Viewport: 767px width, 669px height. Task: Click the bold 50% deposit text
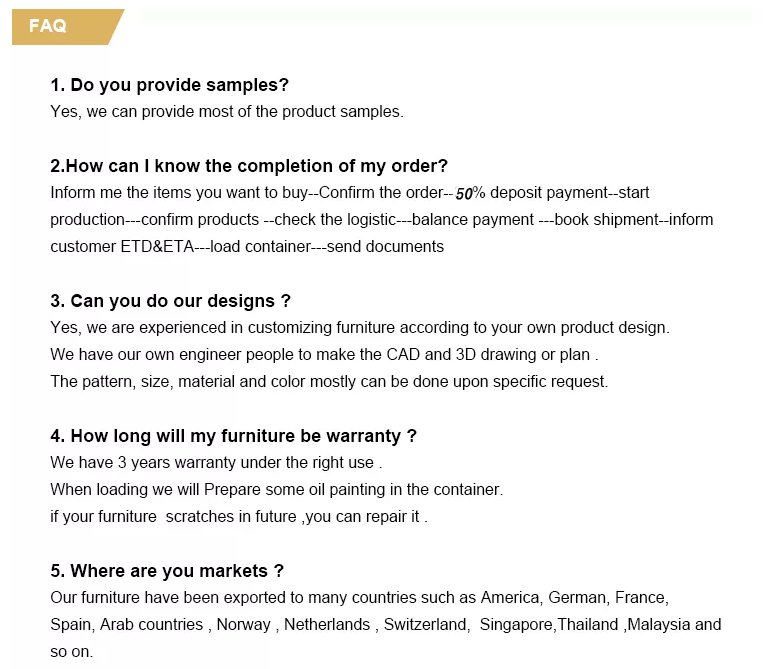(470, 193)
